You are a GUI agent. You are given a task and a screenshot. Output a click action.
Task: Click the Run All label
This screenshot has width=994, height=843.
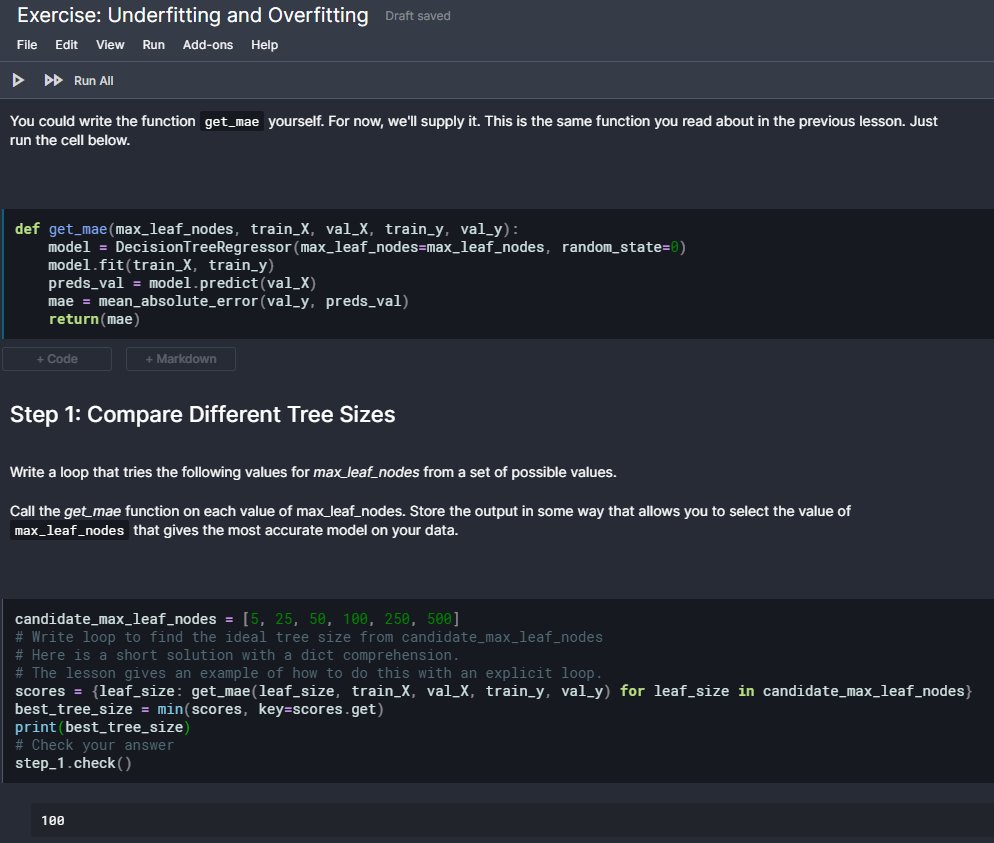(94, 81)
